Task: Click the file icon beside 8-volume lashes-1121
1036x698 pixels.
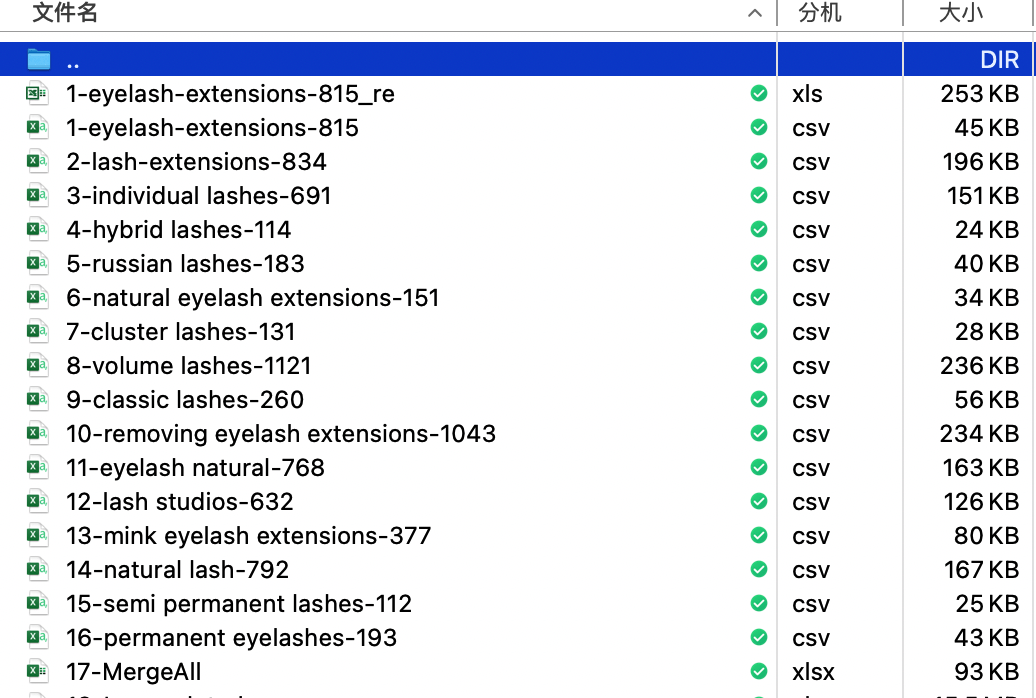Action: coord(37,366)
